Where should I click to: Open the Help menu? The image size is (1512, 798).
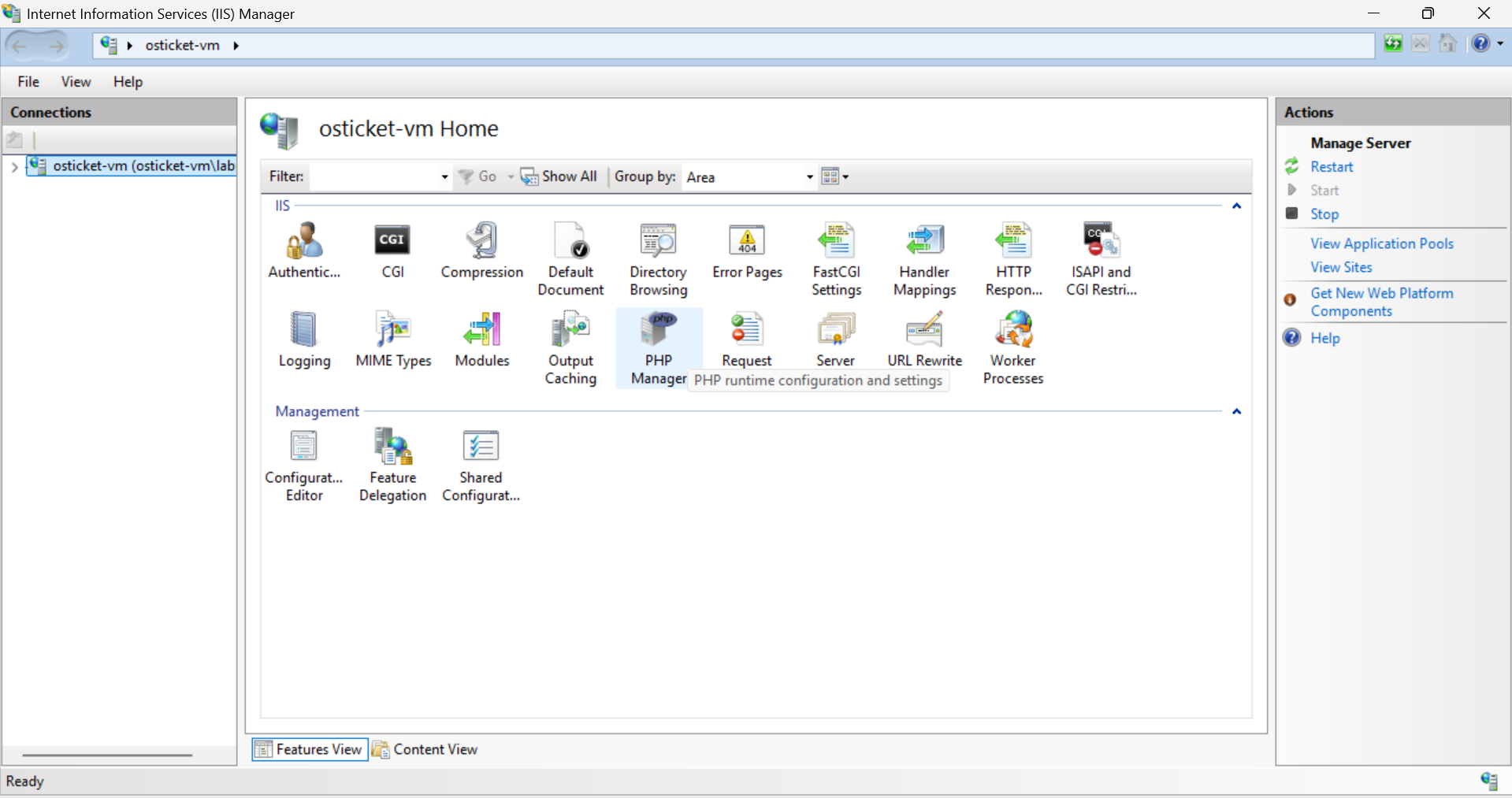128,82
